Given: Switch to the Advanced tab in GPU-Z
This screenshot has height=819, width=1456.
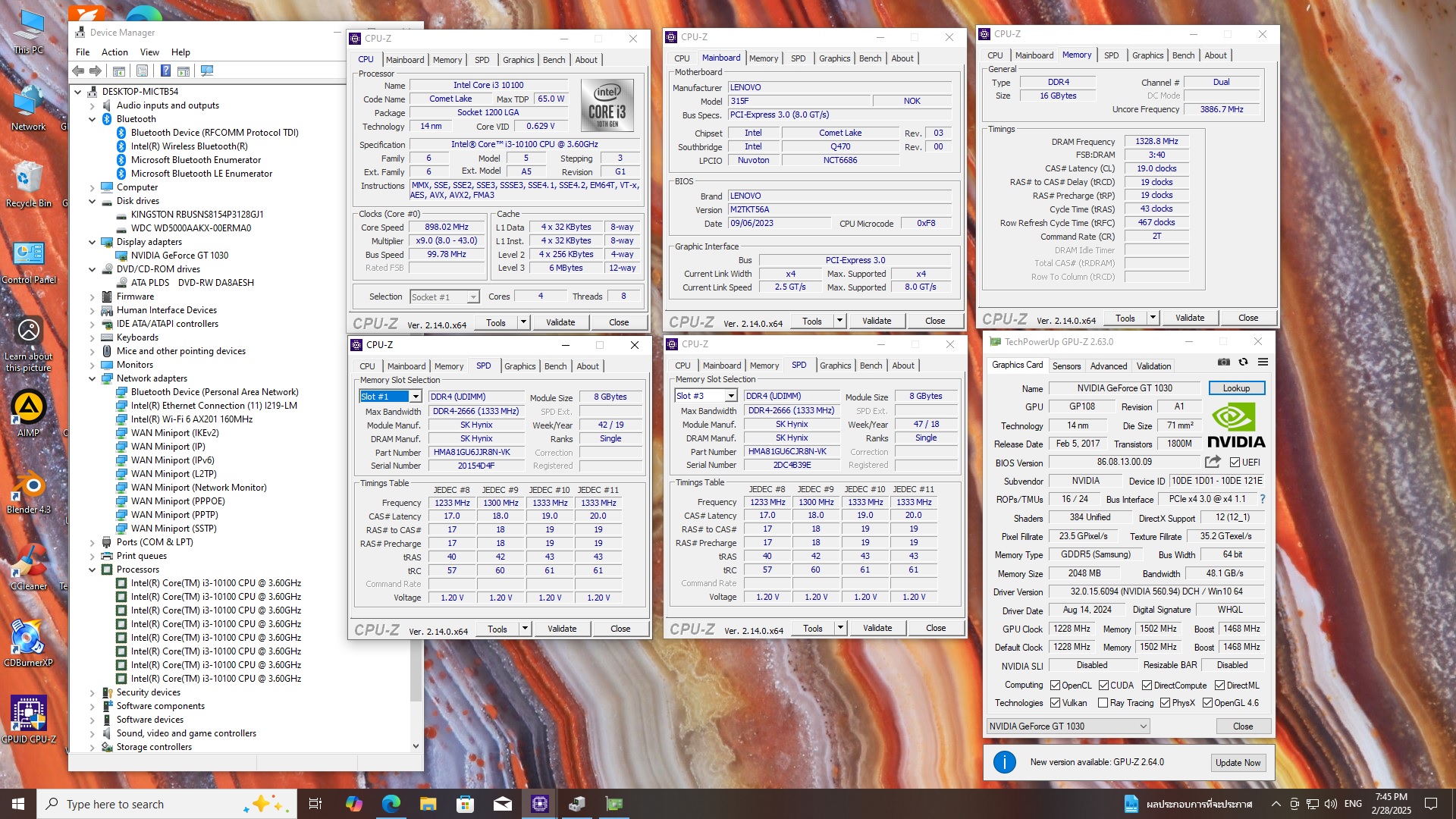Looking at the screenshot, I should click(1109, 366).
